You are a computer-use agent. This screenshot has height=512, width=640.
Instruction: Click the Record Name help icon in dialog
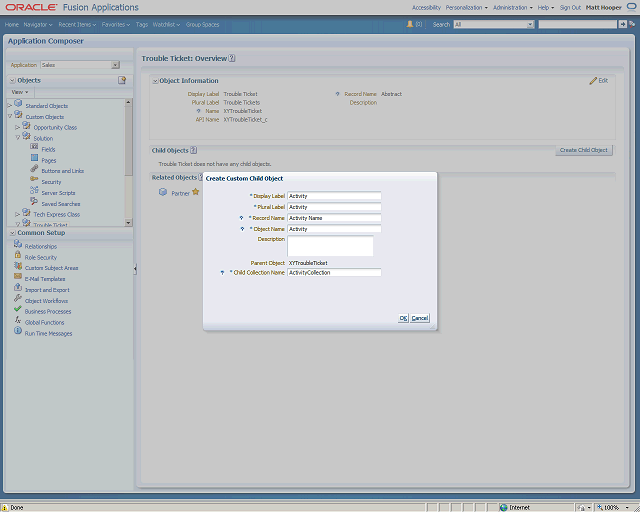pyautogui.click(x=242, y=218)
